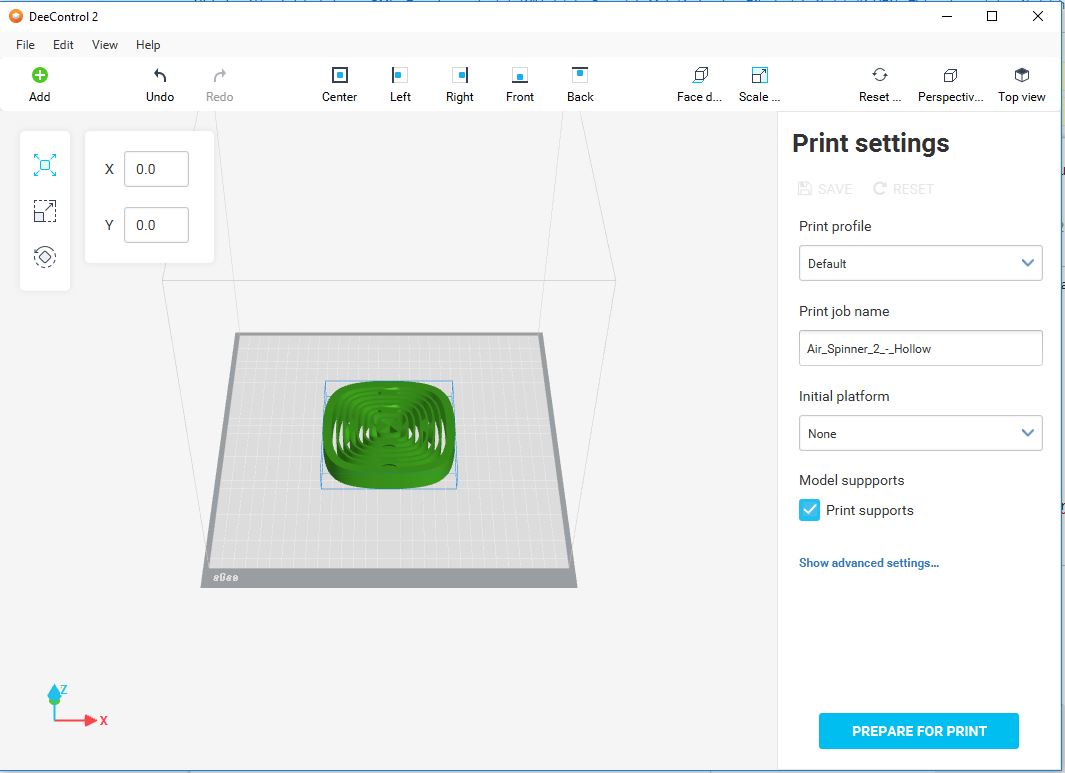Select the Scale tool in toolbar
Screen dimensions: 1065x773
click(759, 76)
